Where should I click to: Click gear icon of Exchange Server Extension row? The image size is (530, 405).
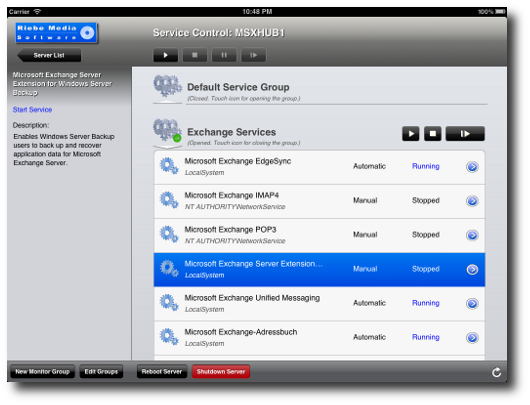169,269
